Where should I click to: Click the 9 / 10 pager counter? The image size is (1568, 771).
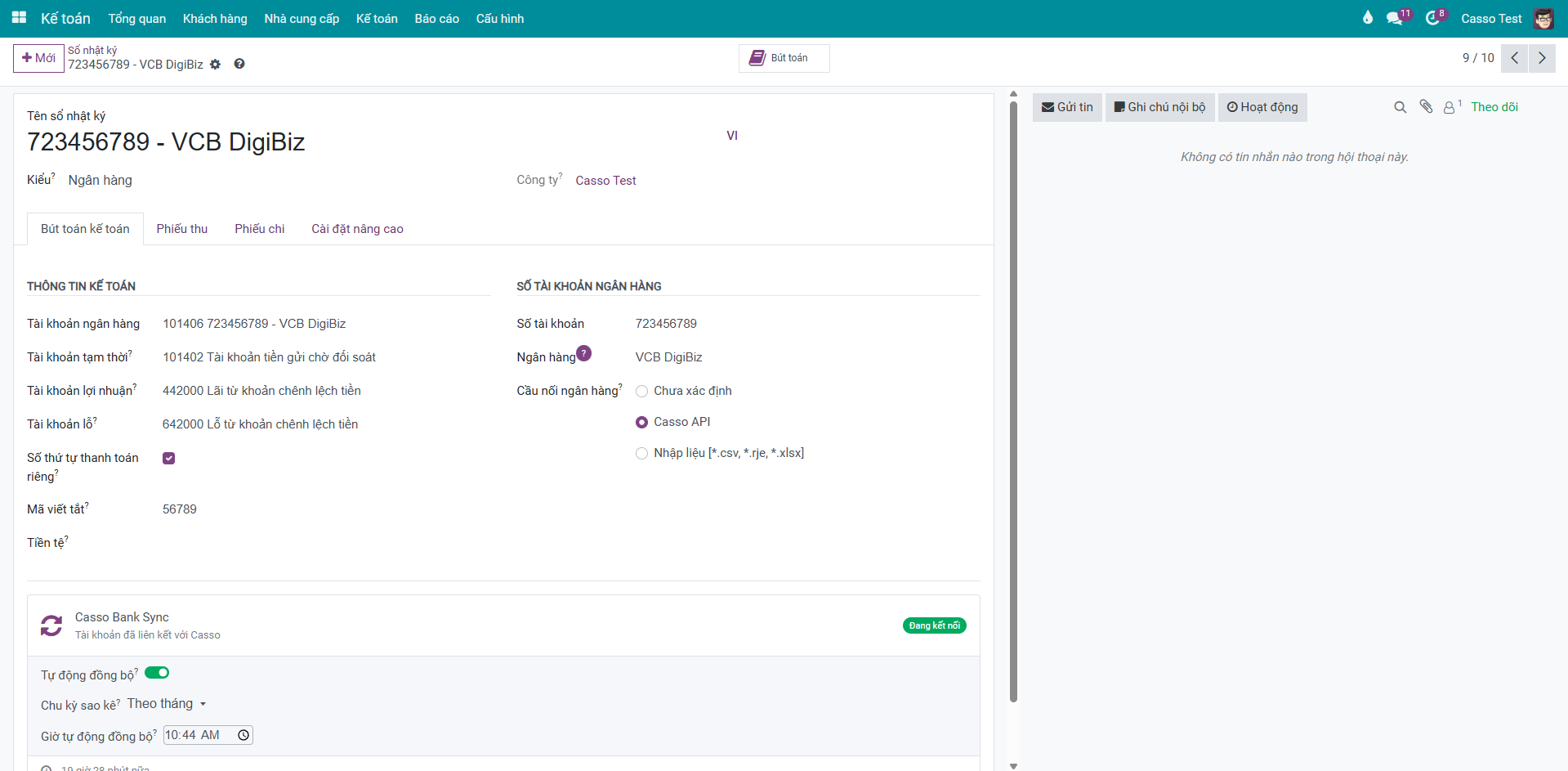tap(1478, 58)
